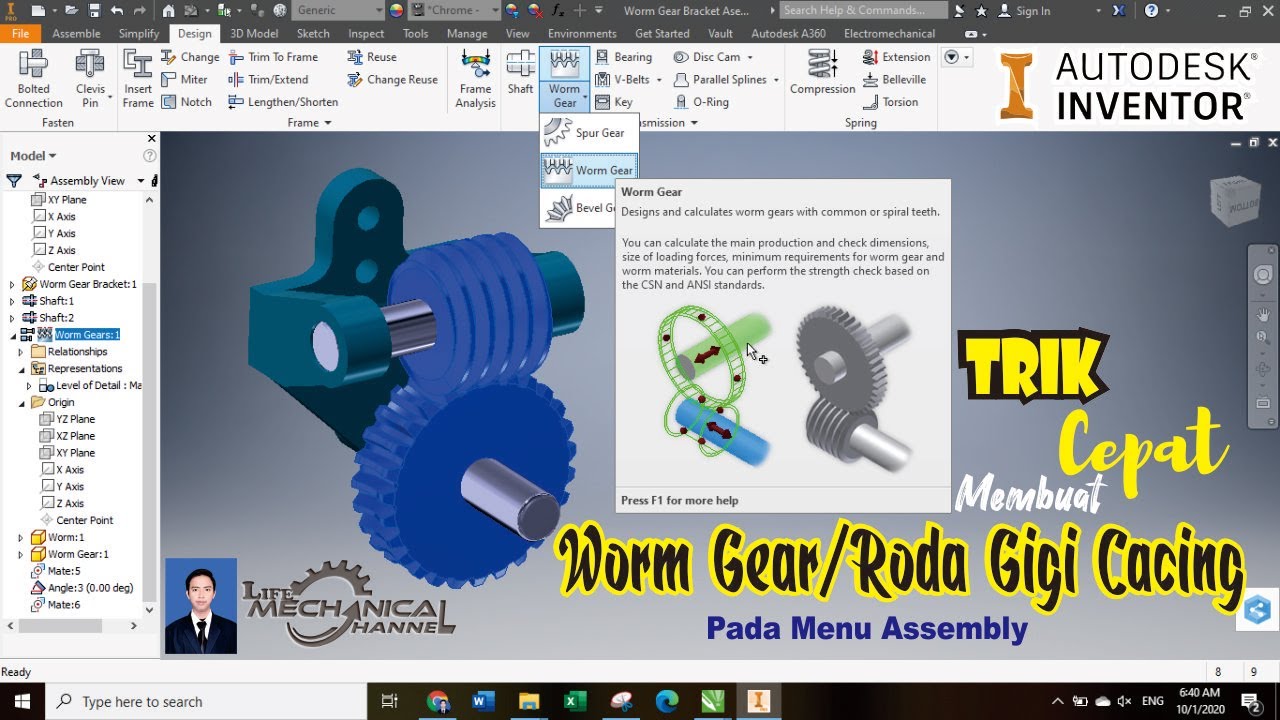Select the Angle:3 (0.00 deg) constraint
This screenshot has height=720, width=1280.
[x=82, y=588]
